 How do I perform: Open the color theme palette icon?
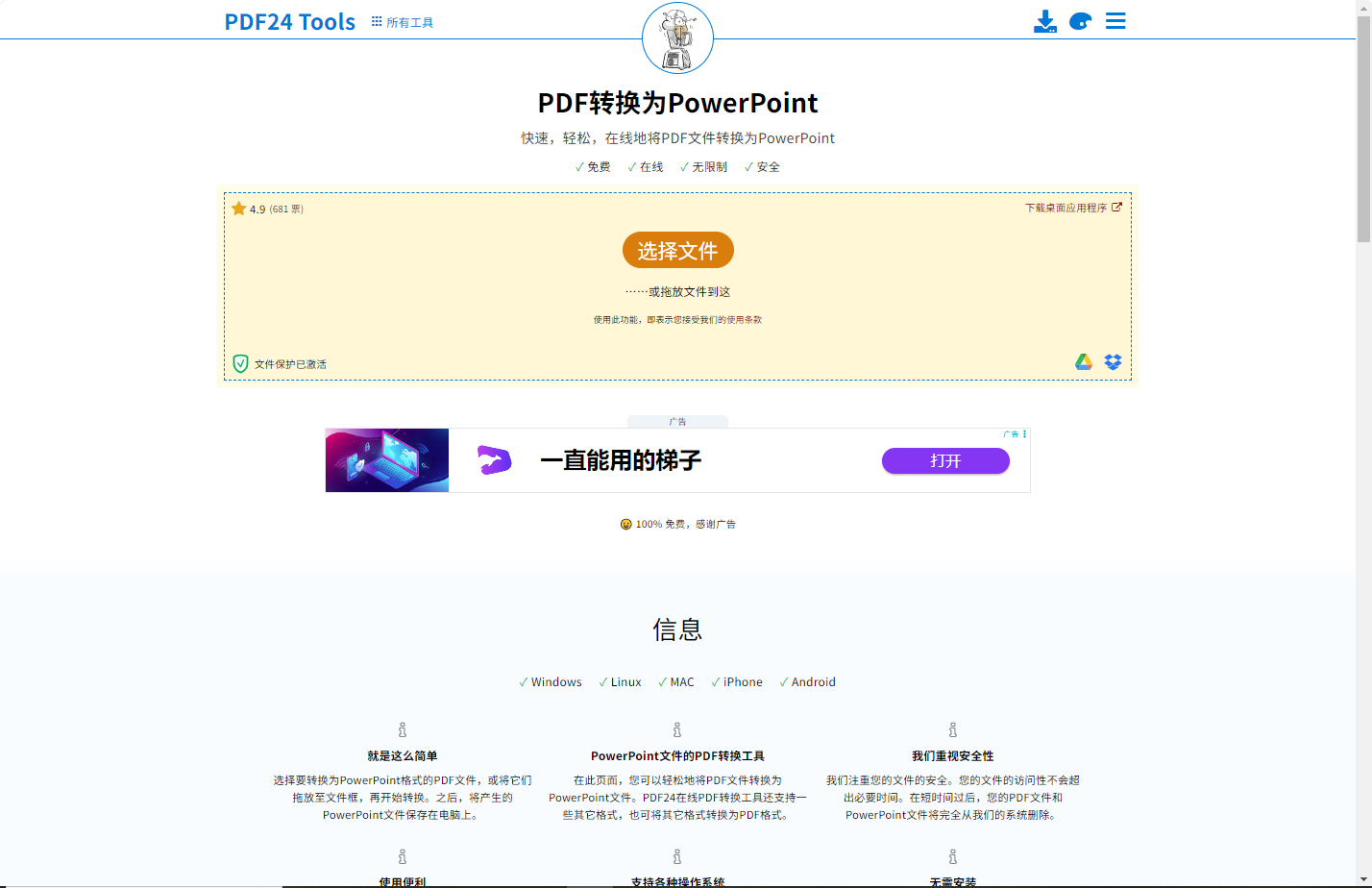pyautogui.click(x=1080, y=21)
